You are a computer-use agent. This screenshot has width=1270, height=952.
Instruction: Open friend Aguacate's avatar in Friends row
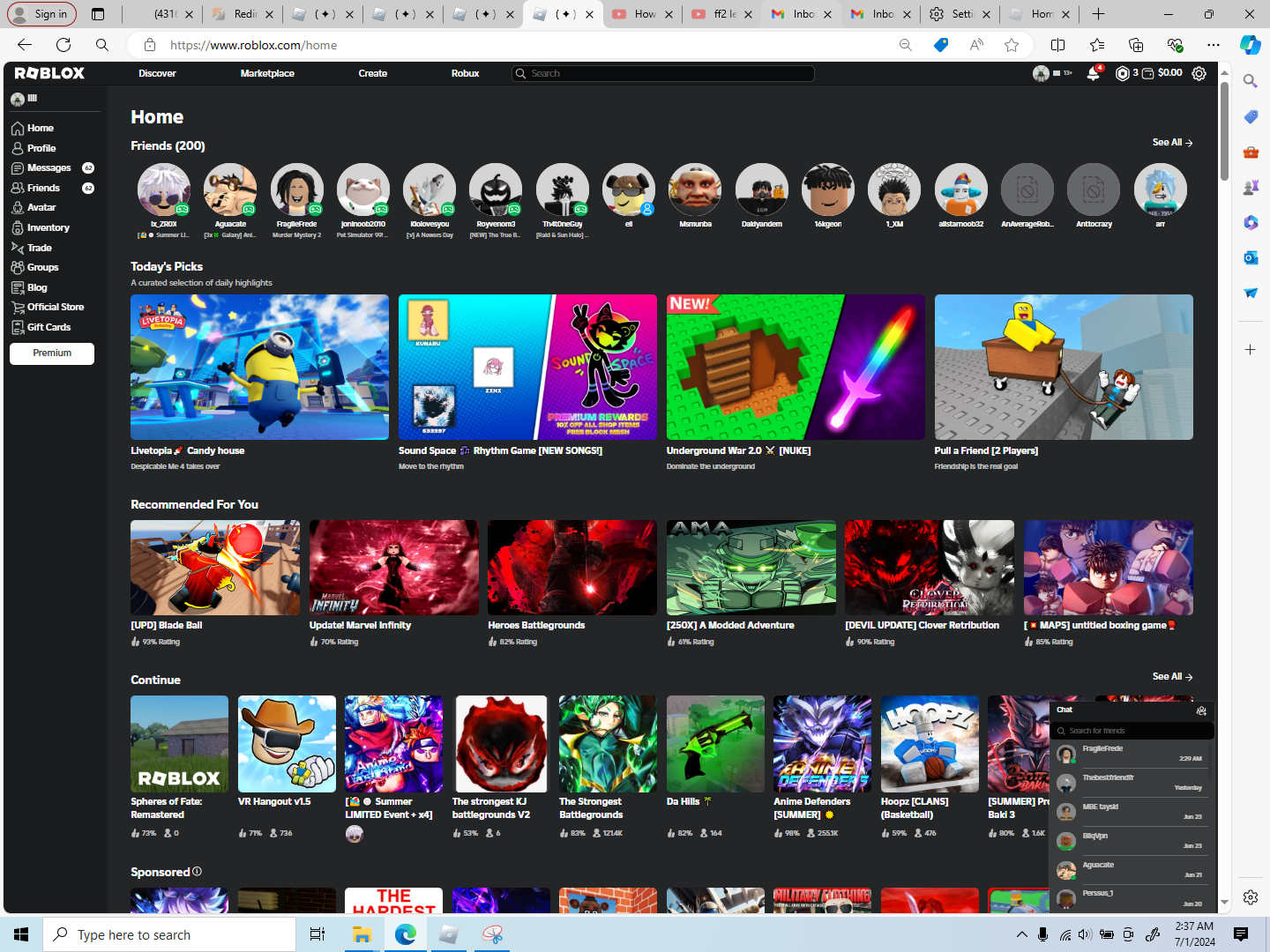(x=230, y=190)
